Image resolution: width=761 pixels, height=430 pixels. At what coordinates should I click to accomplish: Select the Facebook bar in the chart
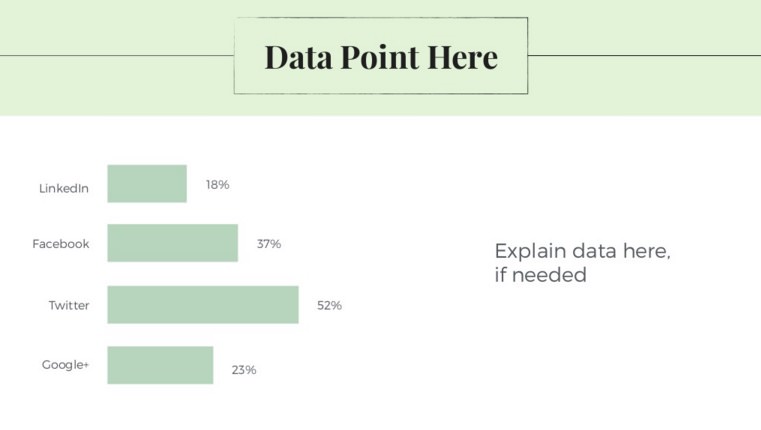173,243
